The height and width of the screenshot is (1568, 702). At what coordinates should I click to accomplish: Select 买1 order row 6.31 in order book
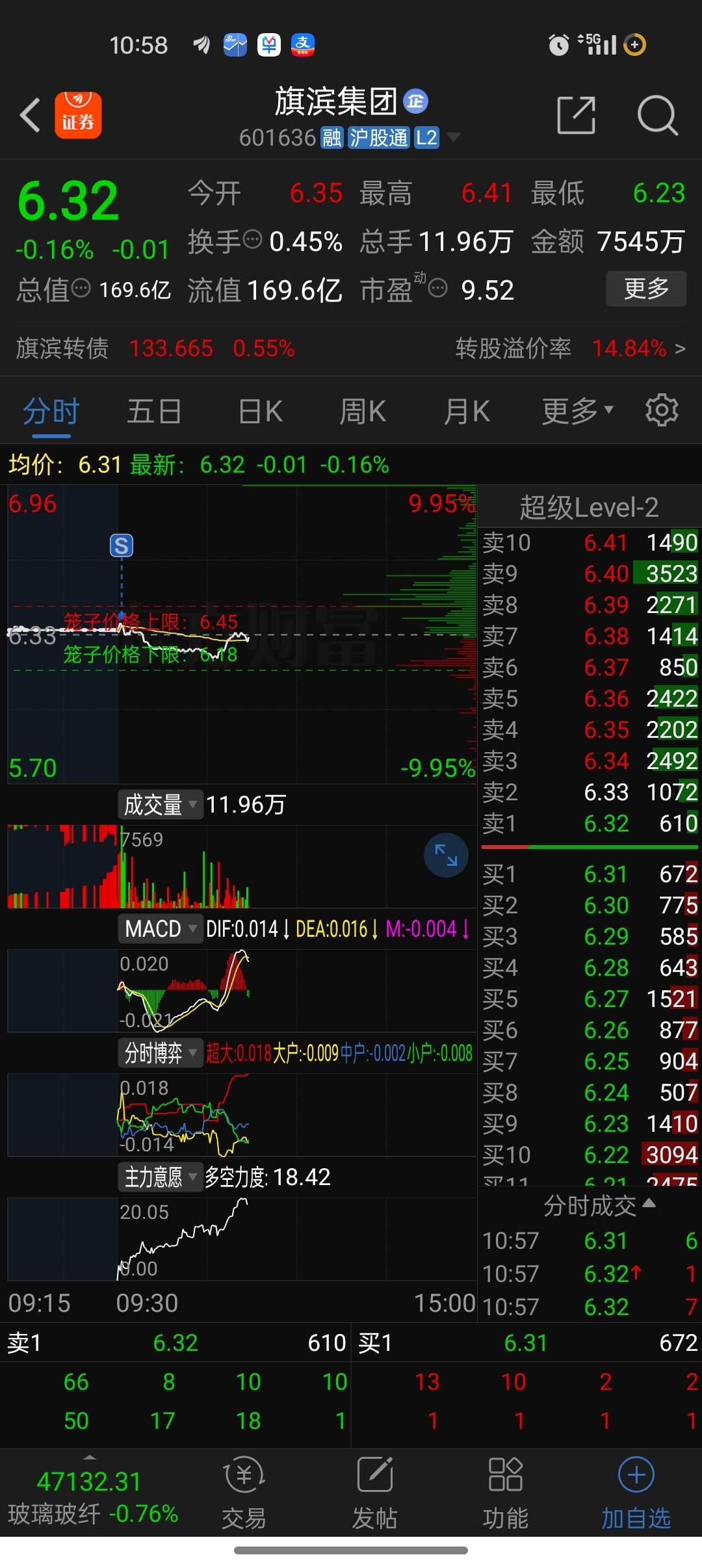[590, 874]
